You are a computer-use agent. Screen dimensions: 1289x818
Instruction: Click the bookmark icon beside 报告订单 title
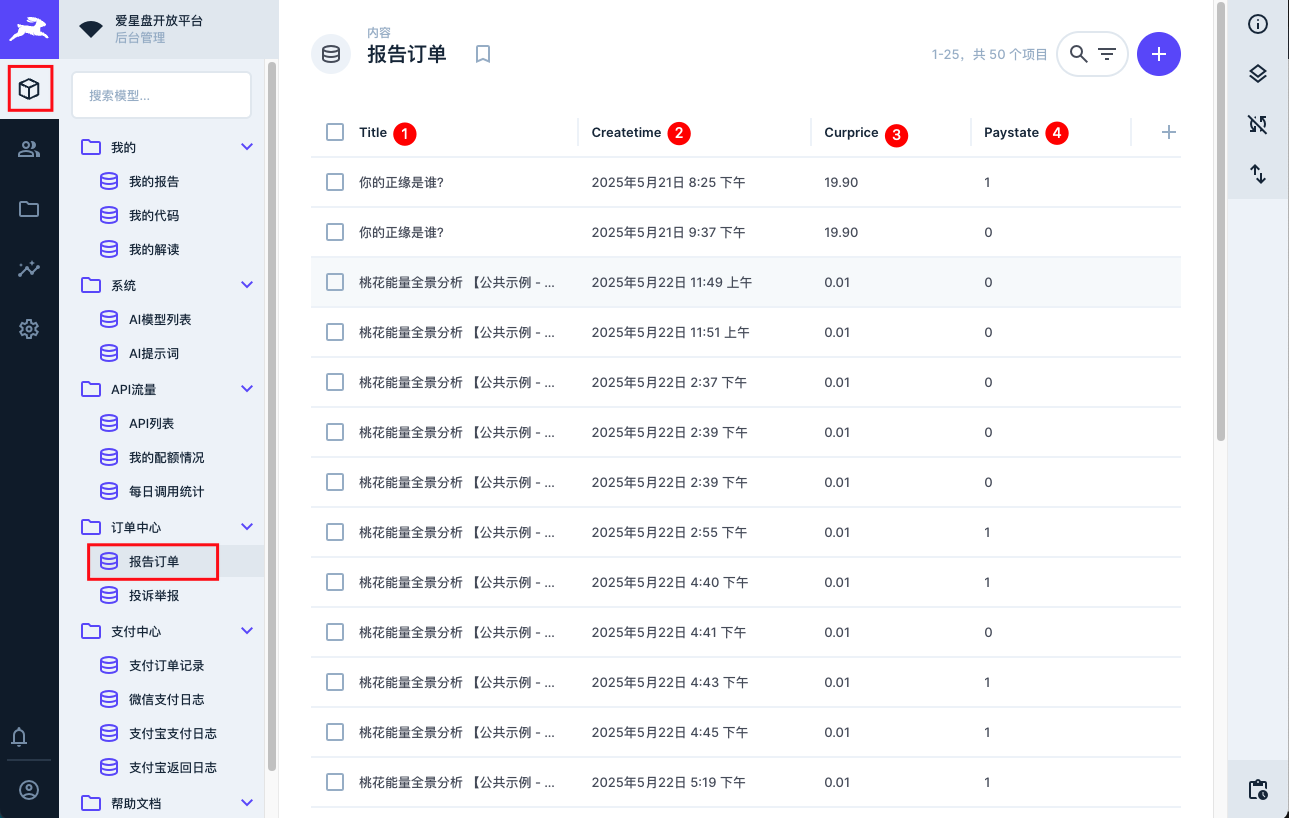(483, 54)
